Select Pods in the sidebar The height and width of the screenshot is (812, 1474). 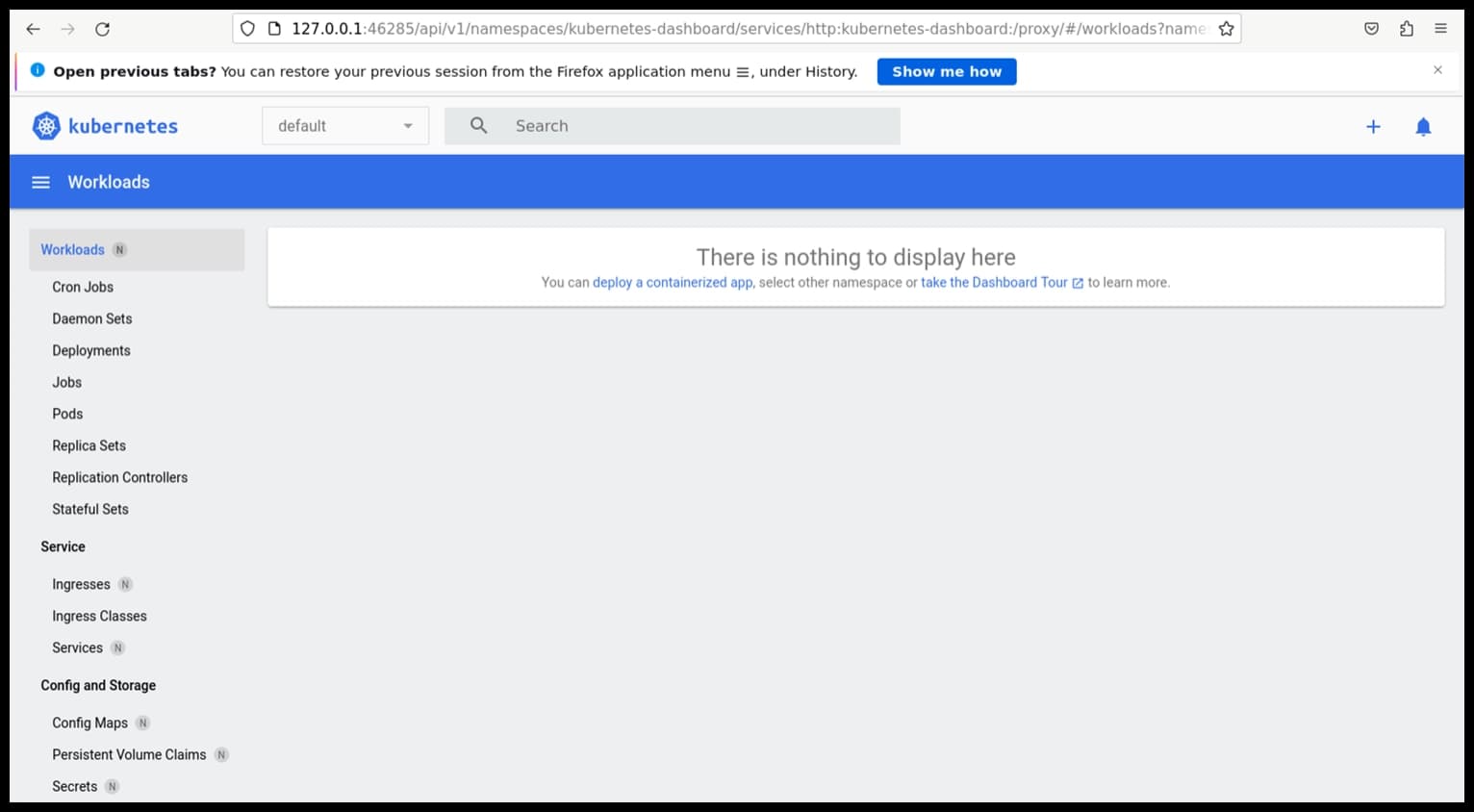tap(67, 414)
